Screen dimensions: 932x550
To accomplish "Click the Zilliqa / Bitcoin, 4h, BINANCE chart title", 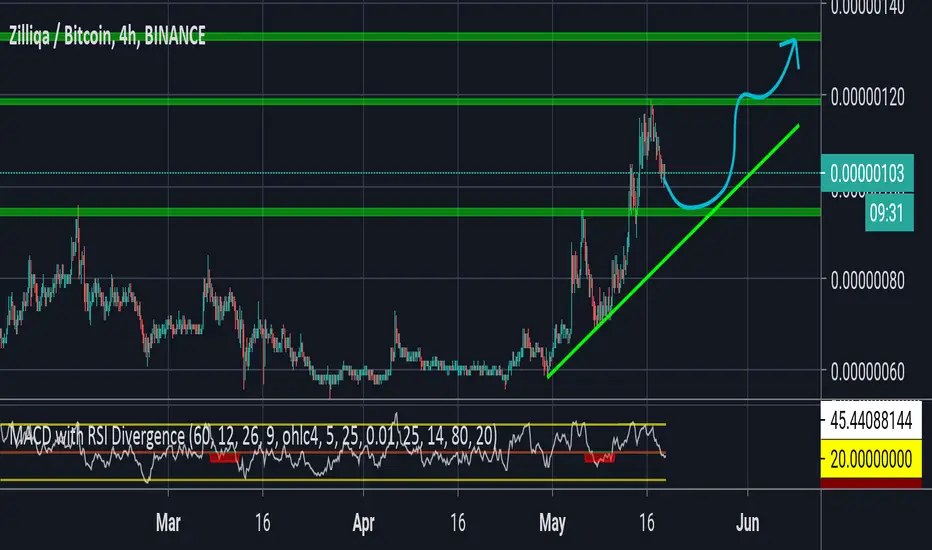I will pos(107,36).
